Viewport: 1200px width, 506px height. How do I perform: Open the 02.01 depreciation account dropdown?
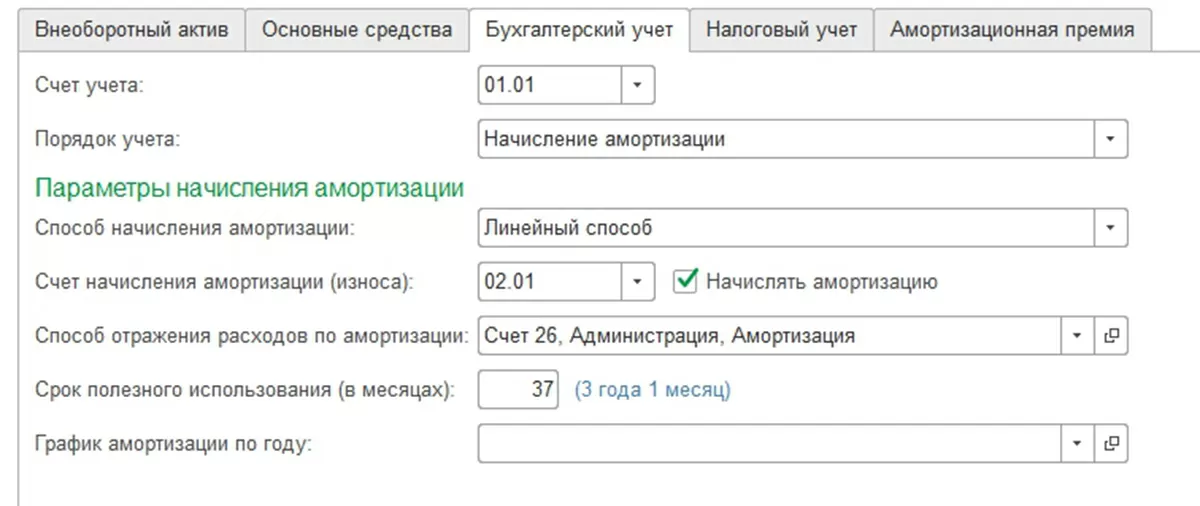click(x=638, y=282)
